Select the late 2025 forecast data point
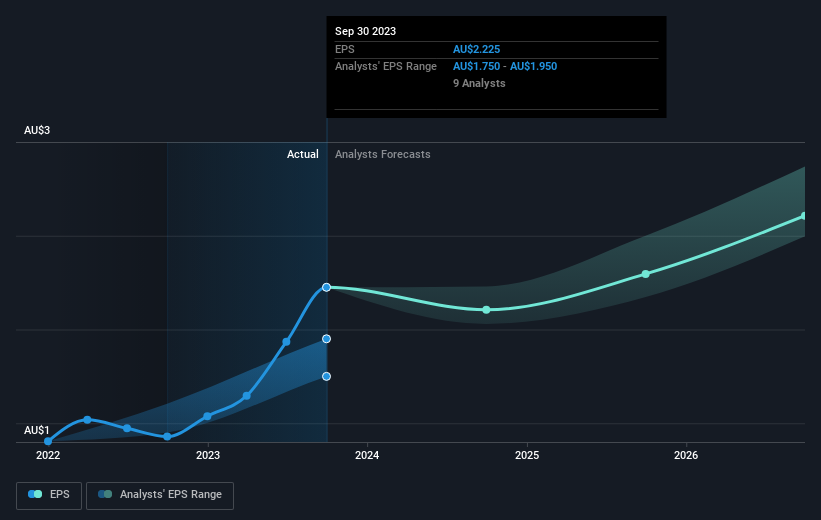The height and width of the screenshot is (520, 821). (x=646, y=274)
